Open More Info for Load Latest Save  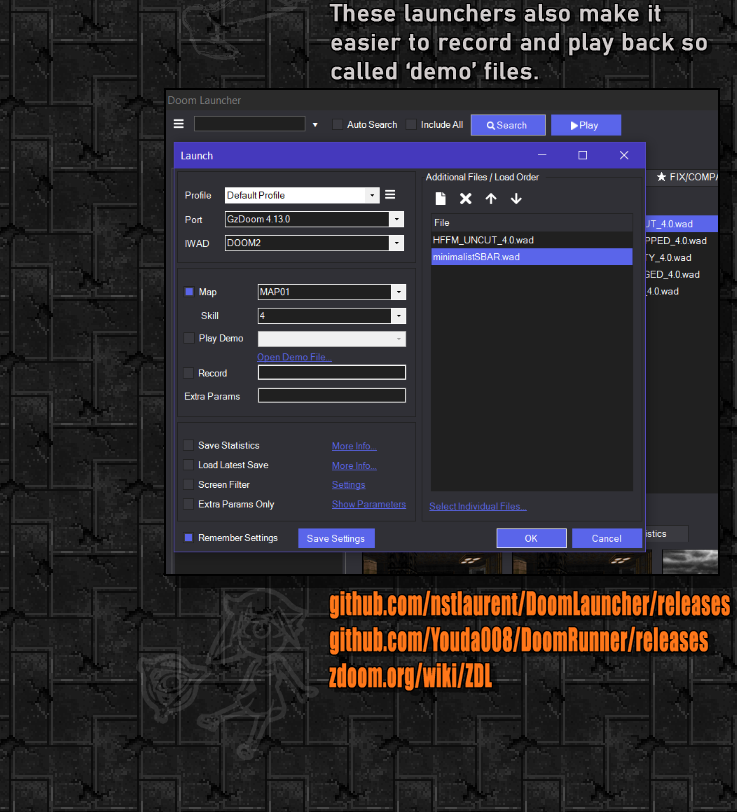[354, 466]
